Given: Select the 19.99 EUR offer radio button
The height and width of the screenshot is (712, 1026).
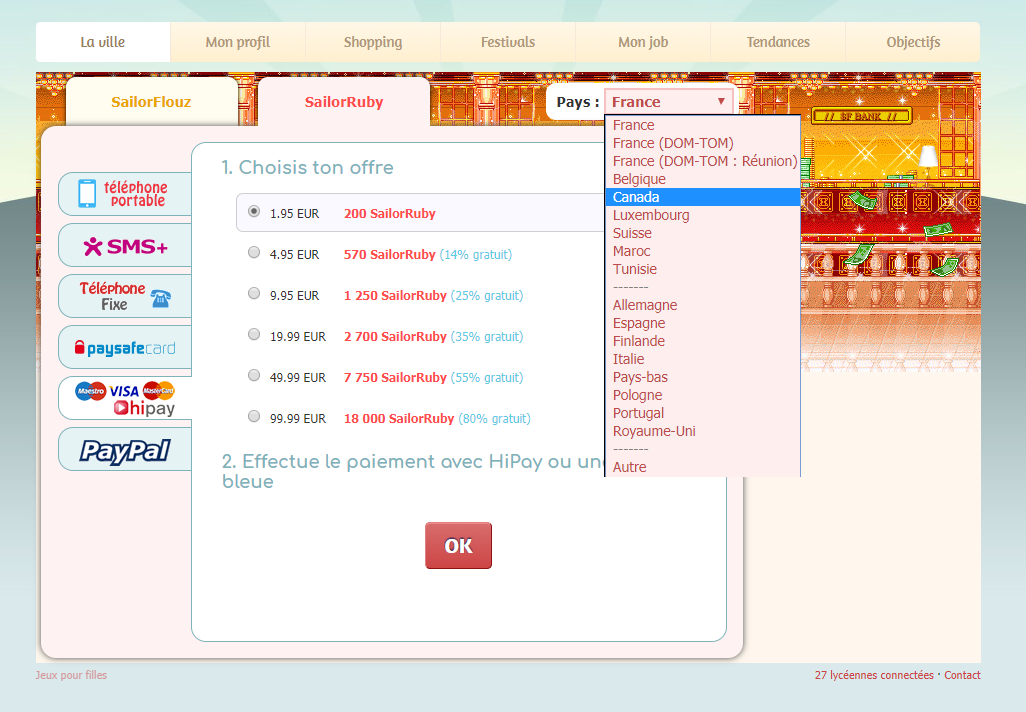Looking at the screenshot, I should coord(254,334).
